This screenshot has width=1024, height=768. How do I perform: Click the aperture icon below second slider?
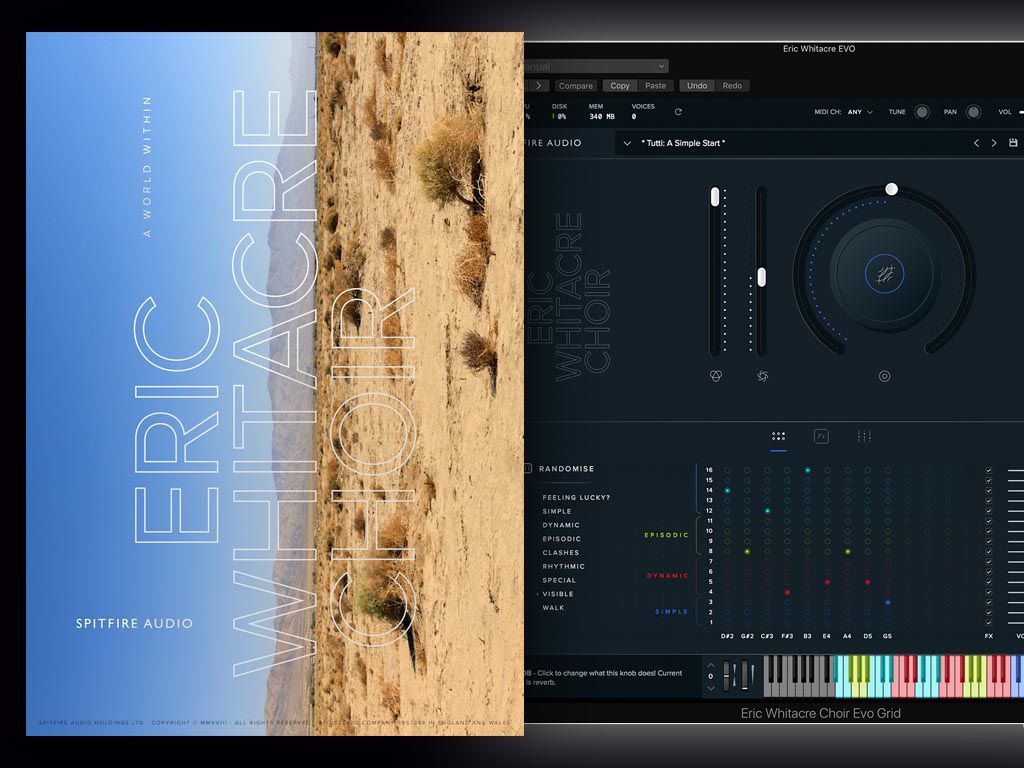coord(762,376)
